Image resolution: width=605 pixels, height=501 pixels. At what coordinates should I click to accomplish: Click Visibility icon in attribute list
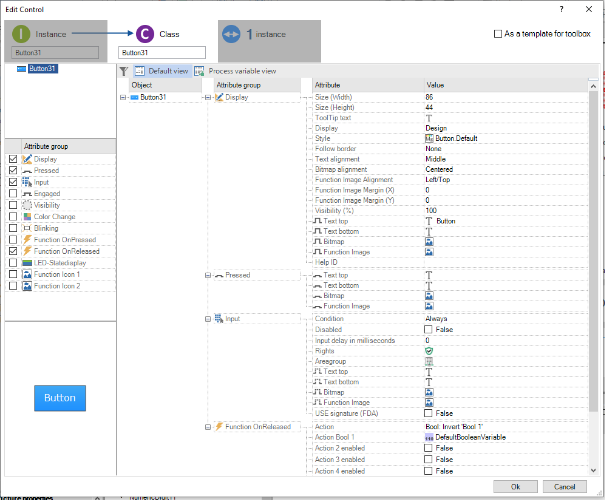27,205
